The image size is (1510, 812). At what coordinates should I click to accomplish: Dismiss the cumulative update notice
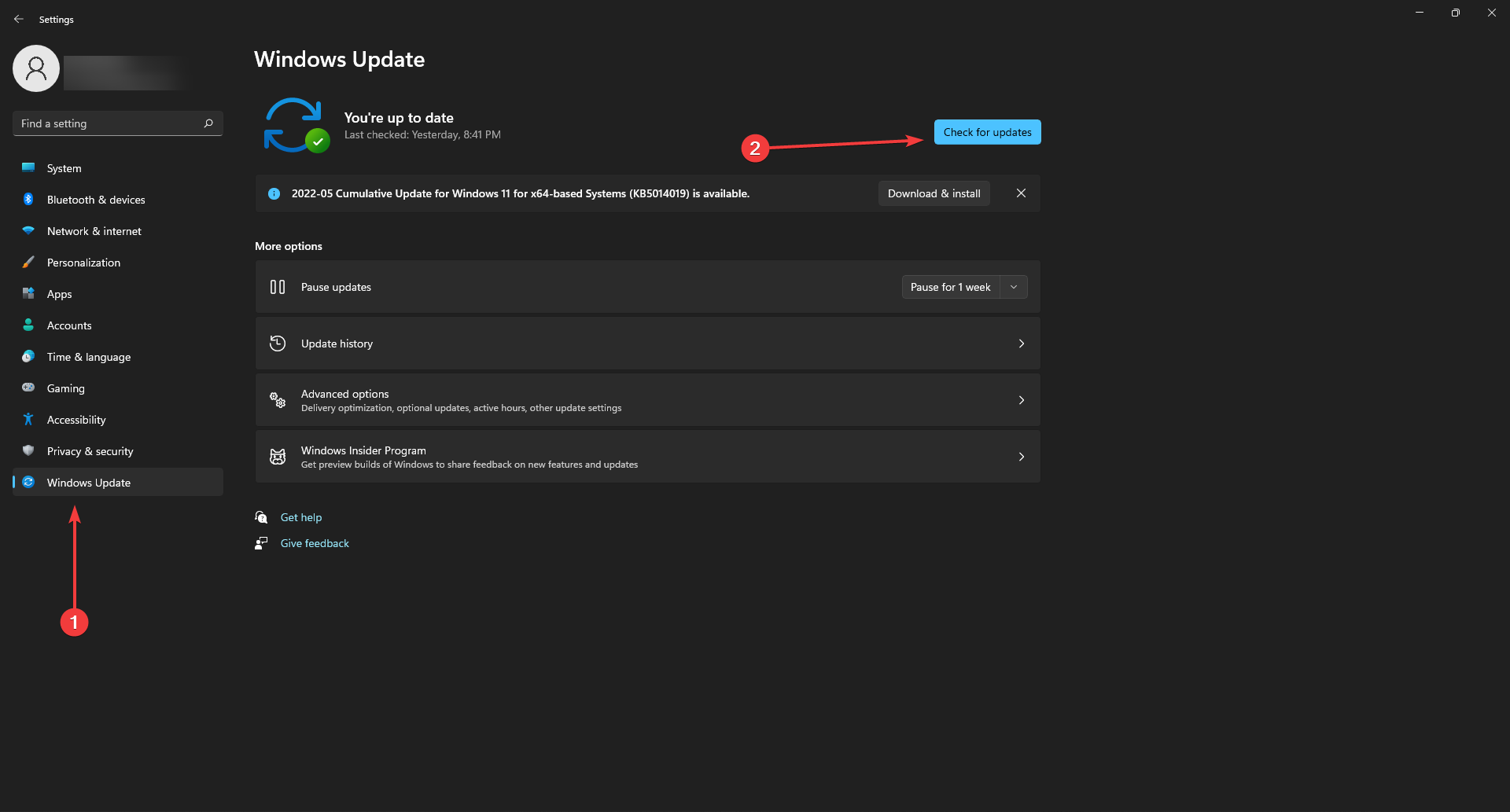coord(1021,193)
